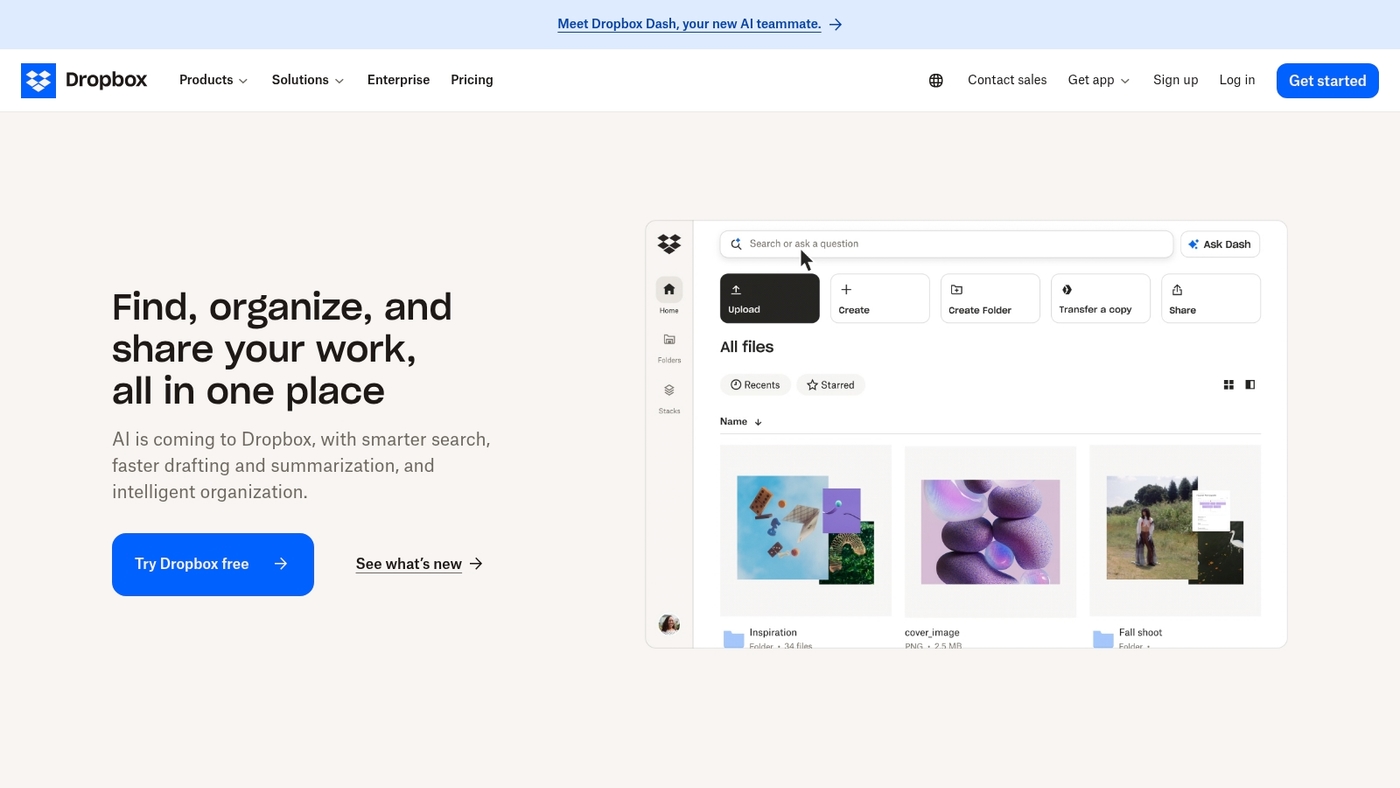Image resolution: width=1400 pixels, height=788 pixels.
Task: Click the search or ask field
Action: click(945, 243)
